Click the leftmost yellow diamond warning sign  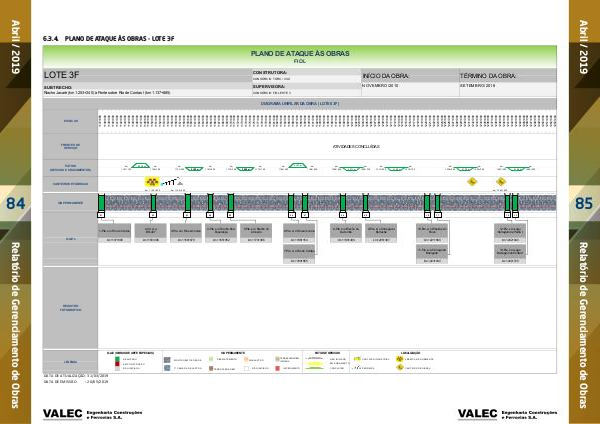(x=152, y=182)
